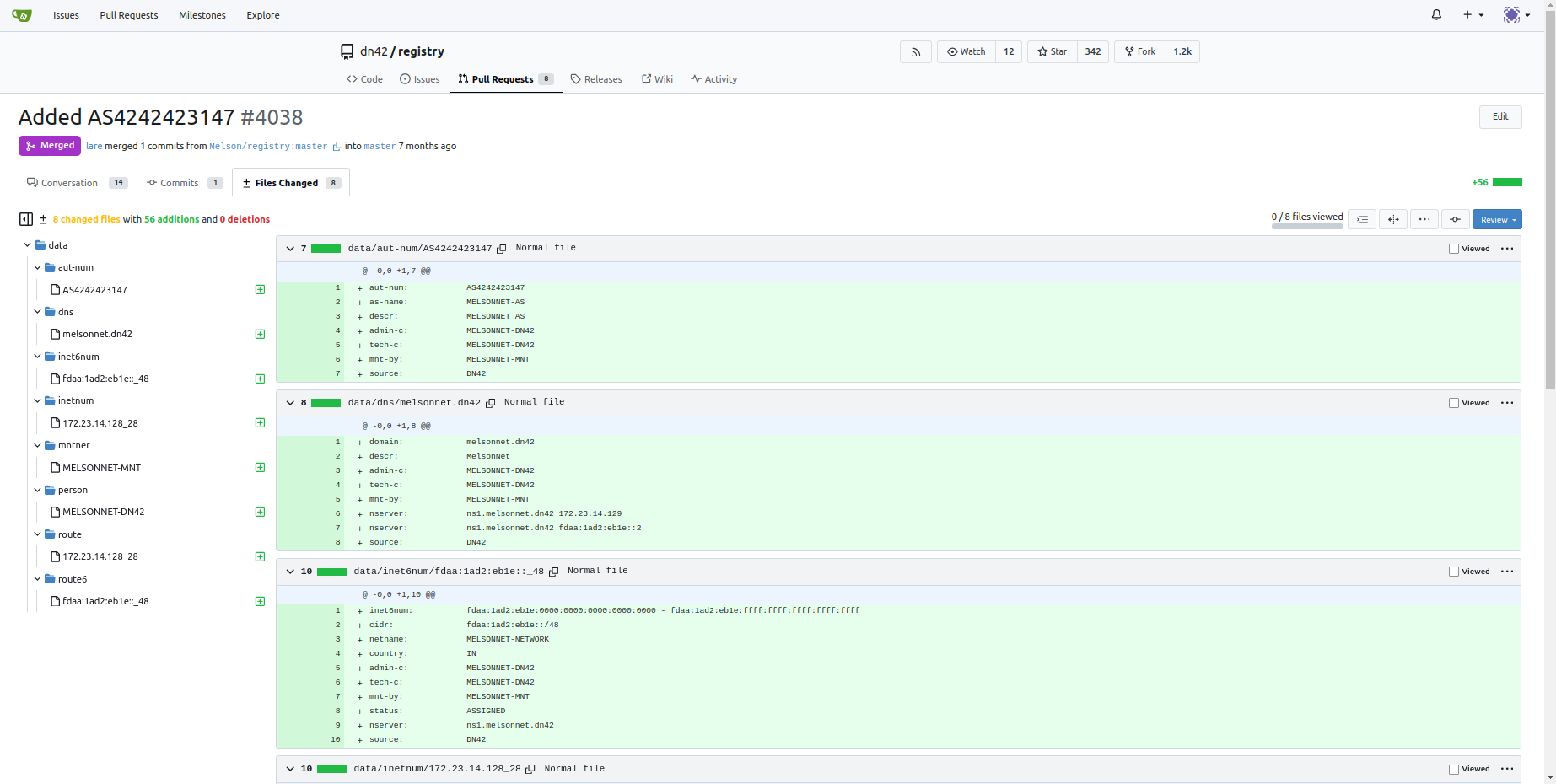This screenshot has width=1556, height=784.
Task: Copy the branch name Melson/registry:master
Action: [337, 147]
